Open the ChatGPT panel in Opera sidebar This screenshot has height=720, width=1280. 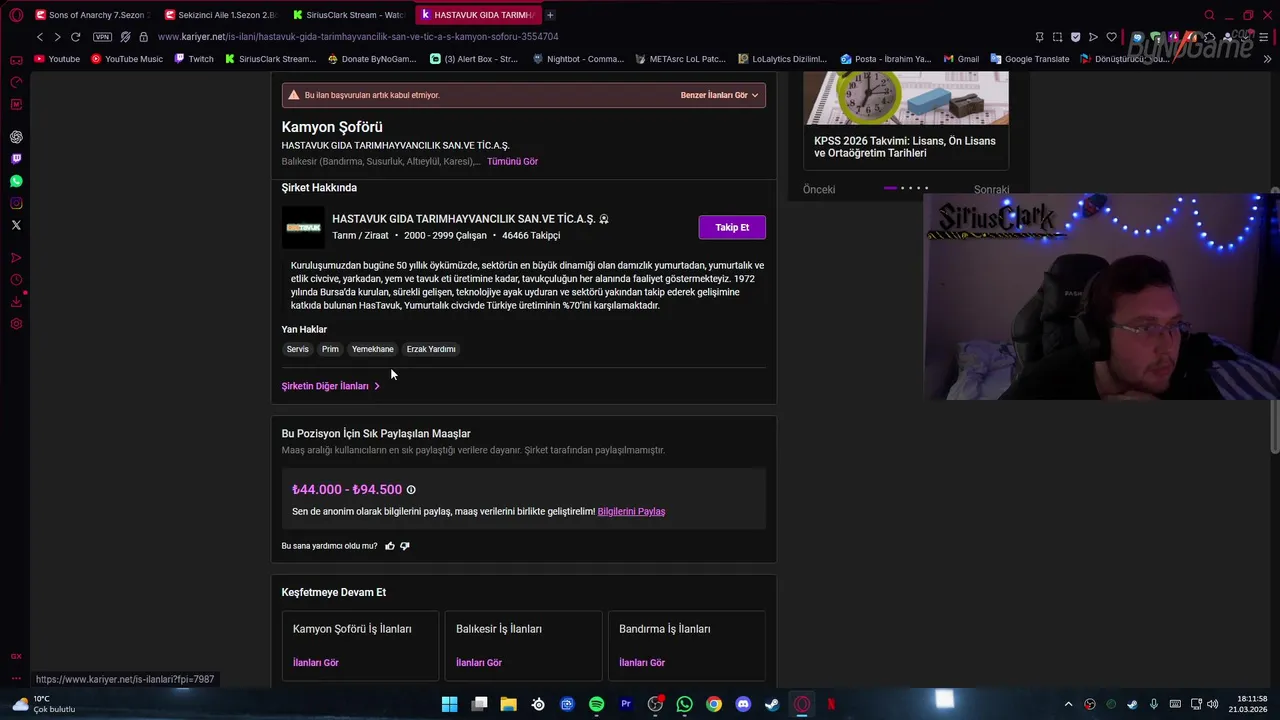(x=16, y=137)
